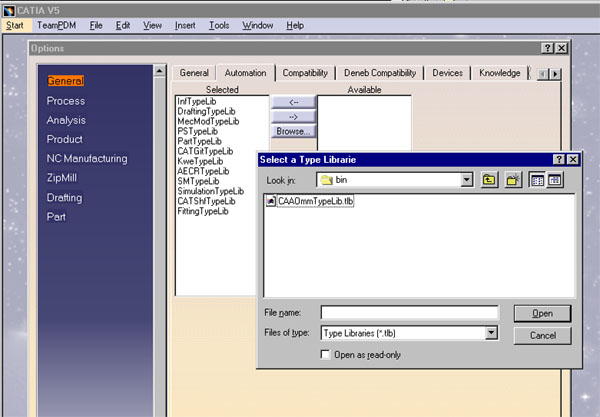Switch to the Devices tab
This screenshot has width=600, height=417.
click(x=447, y=73)
